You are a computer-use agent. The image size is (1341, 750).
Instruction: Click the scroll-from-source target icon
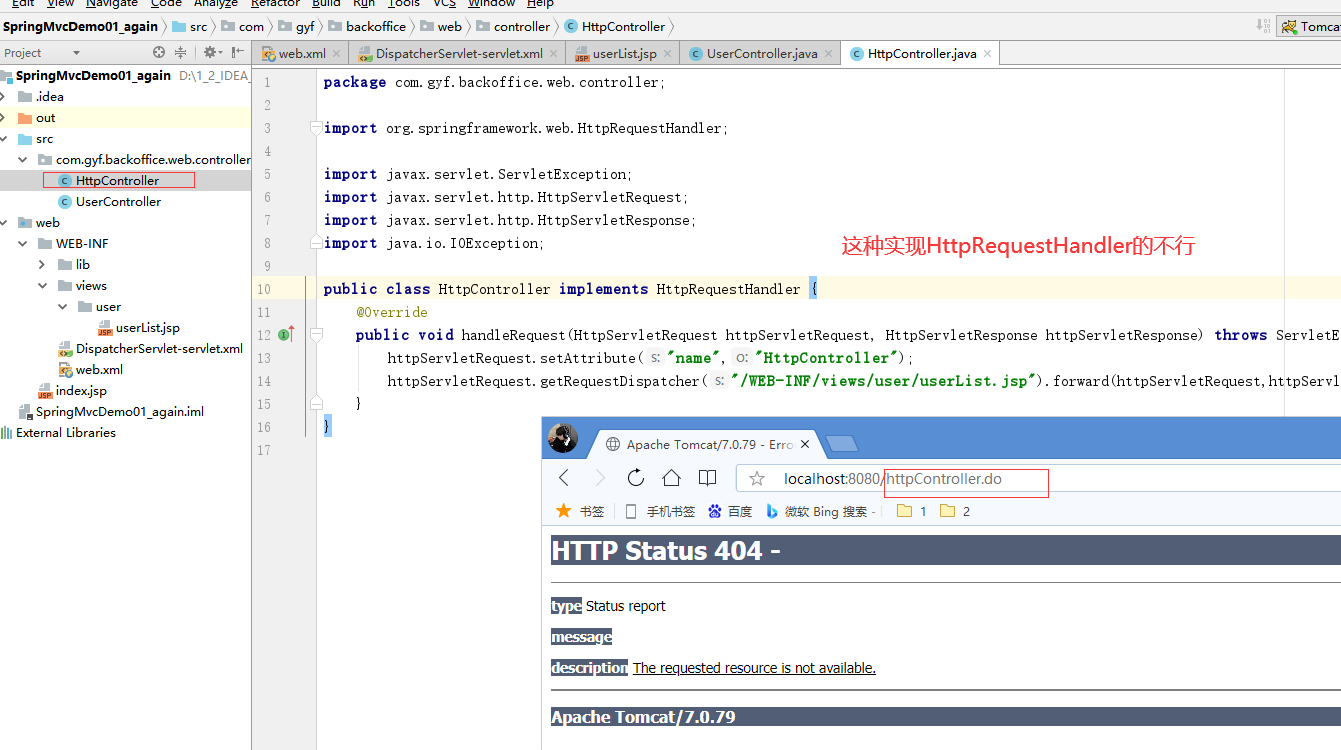pyautogui.click(x=159, y=52)
